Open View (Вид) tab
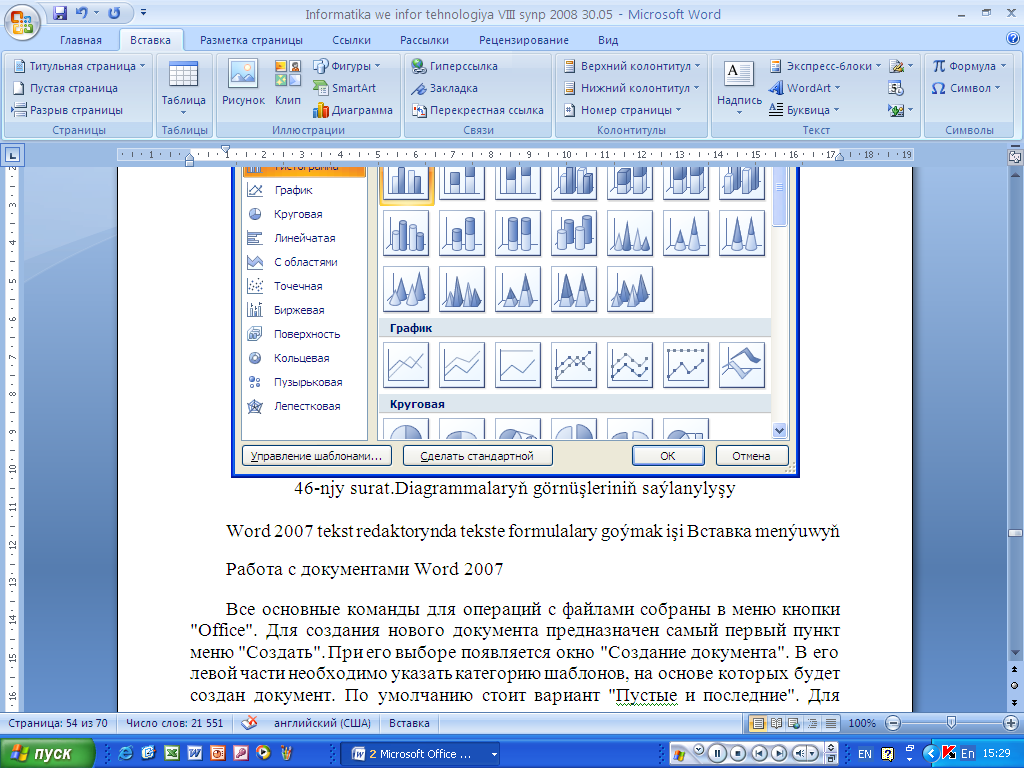1024x768 pixels. [608, 40]
